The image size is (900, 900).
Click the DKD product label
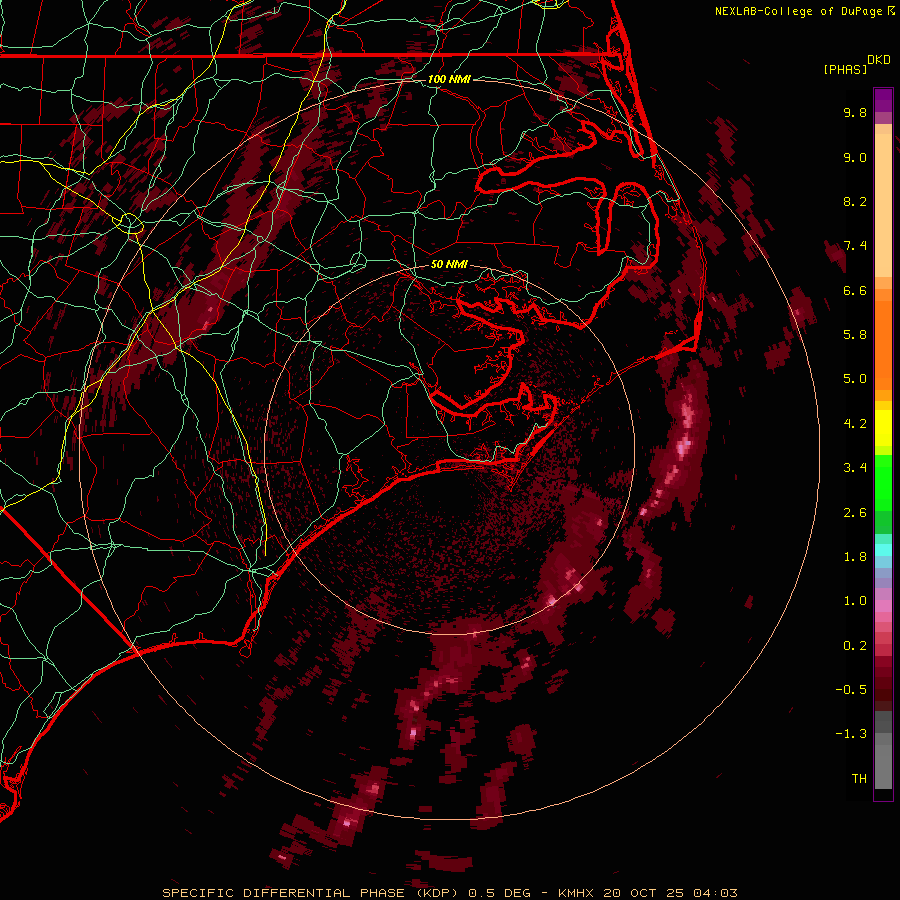(x=879, y=60)
